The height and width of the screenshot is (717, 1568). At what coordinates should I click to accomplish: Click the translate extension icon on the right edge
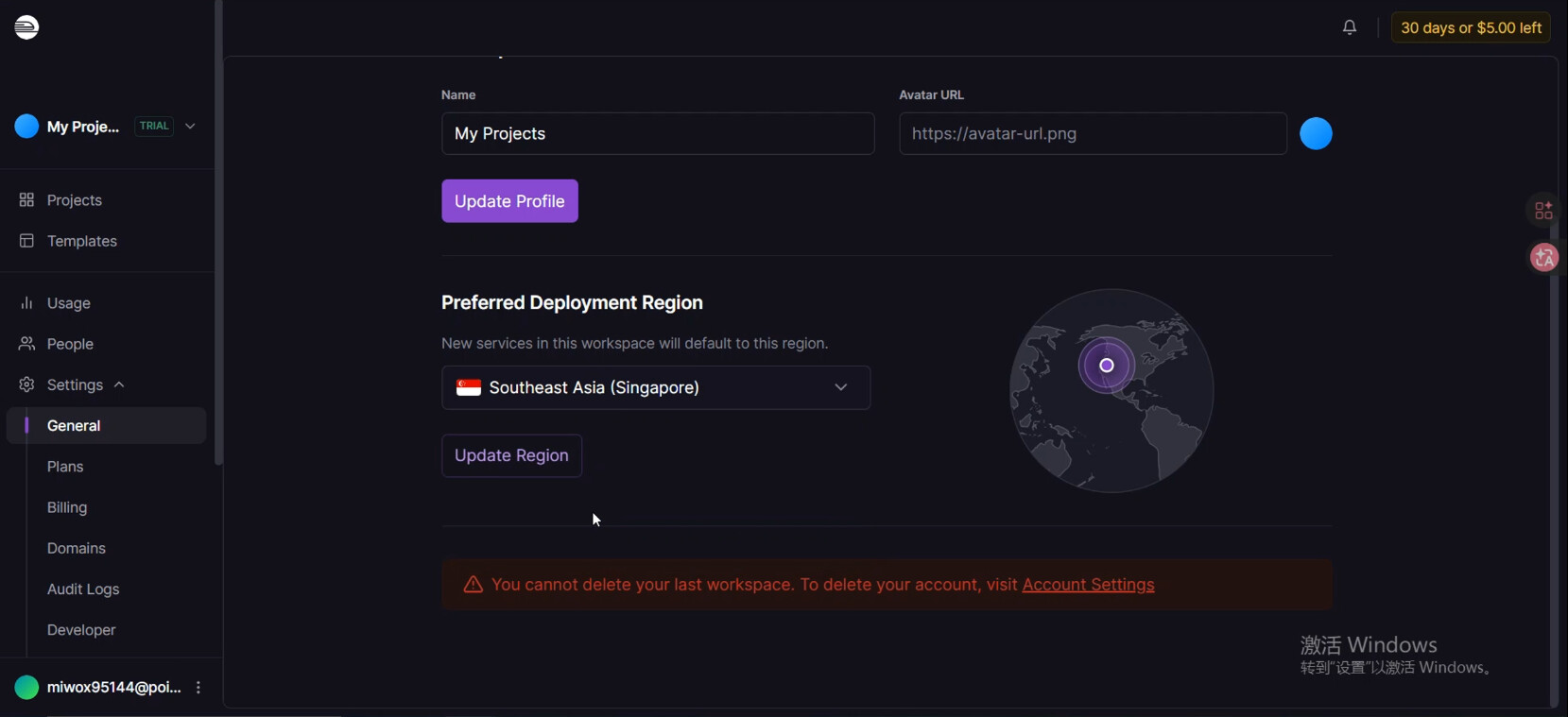[1544, 257]
